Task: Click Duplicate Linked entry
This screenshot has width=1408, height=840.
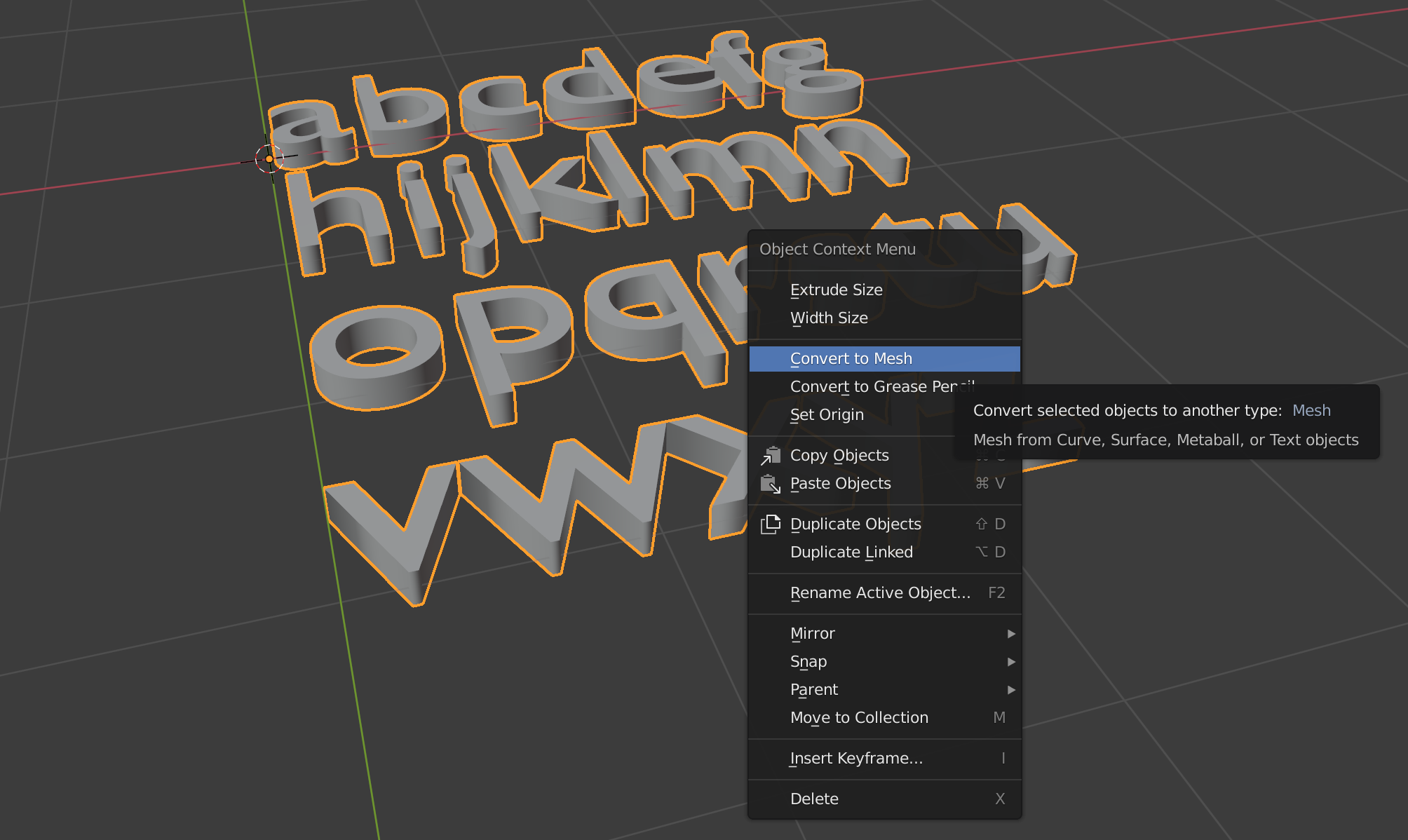Action: (851, 553)
